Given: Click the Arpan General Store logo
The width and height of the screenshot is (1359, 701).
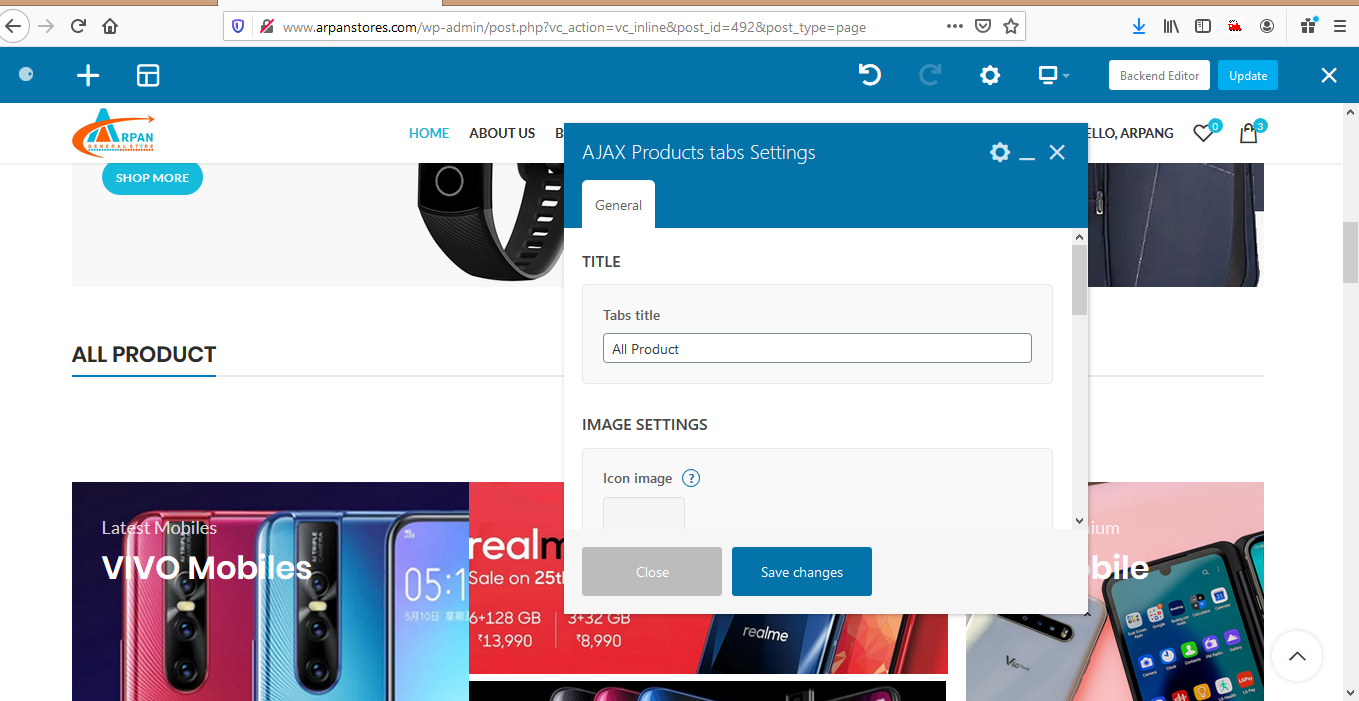Looking at the screenshot, I should tap(113, 132).
